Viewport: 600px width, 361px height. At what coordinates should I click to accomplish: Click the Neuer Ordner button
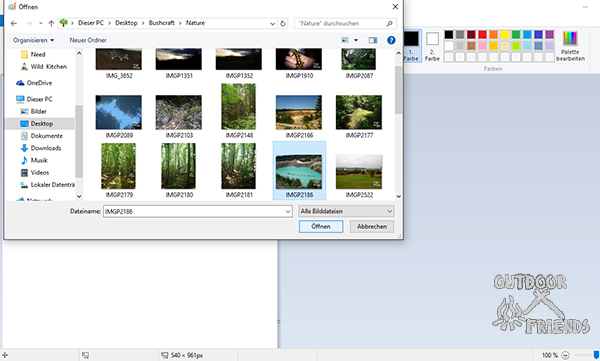pyautogui.click(x=88, y=40)
